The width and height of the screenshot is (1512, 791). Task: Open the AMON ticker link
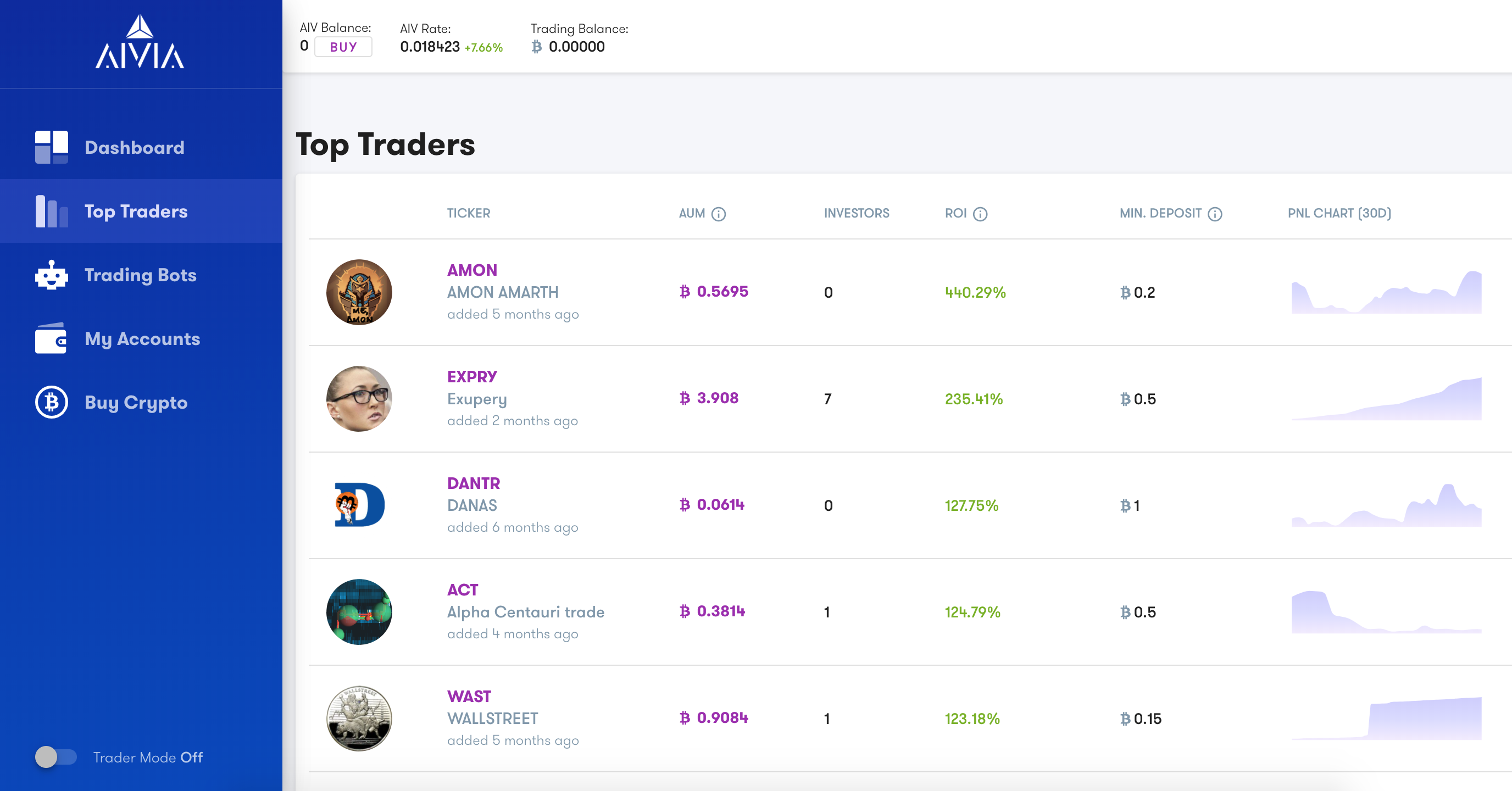pos(472,270)
